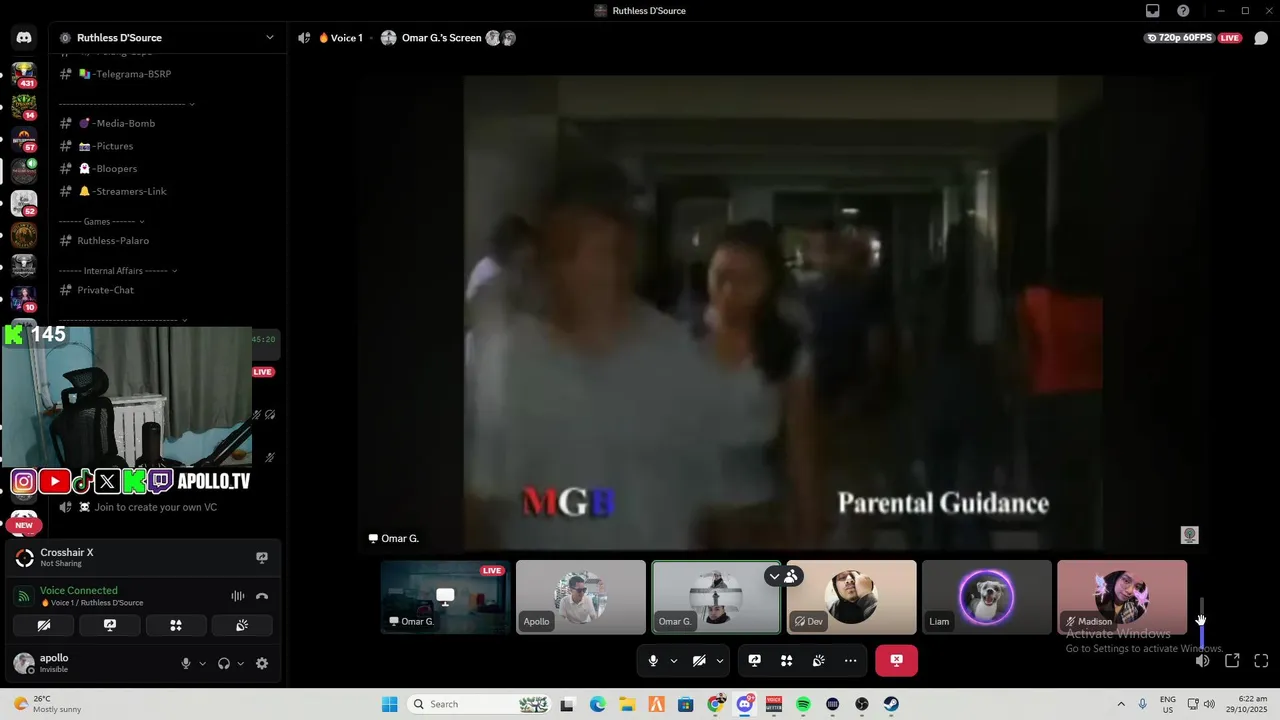Open Spotify from taskbar
Image resolution: width=1280 pixels, height=720 pixels.
tap(803, 704)
